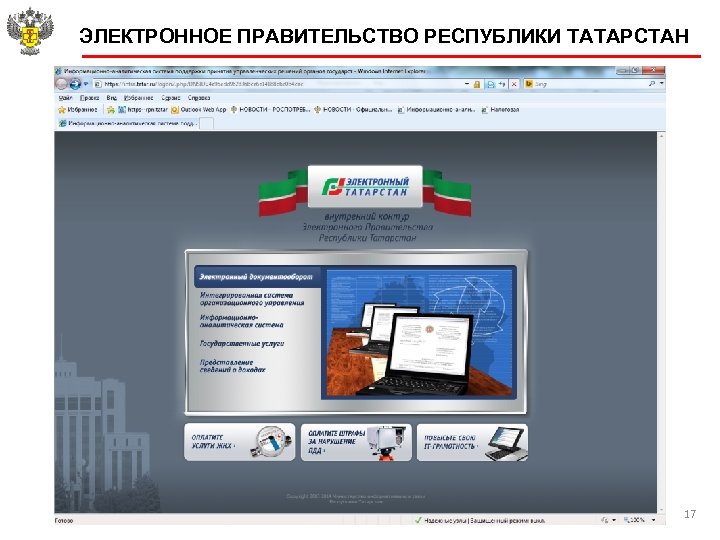The image size is (720, 540).
Task: Click the Избранное star button in favorites bar
Action: tap(78, 110)
